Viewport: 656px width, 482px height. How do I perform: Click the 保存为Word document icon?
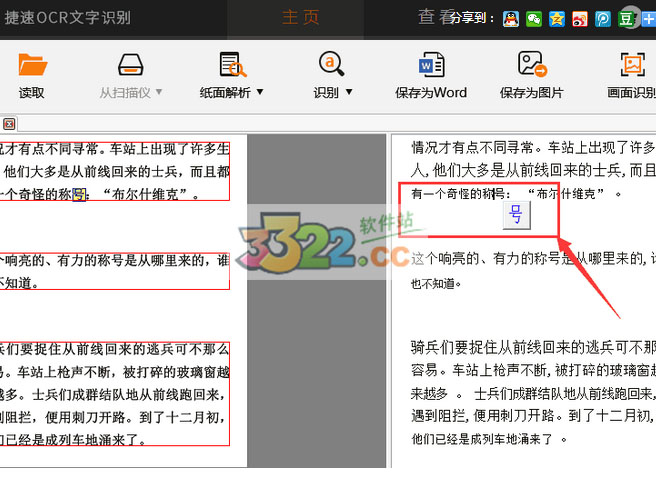point(431,64)
